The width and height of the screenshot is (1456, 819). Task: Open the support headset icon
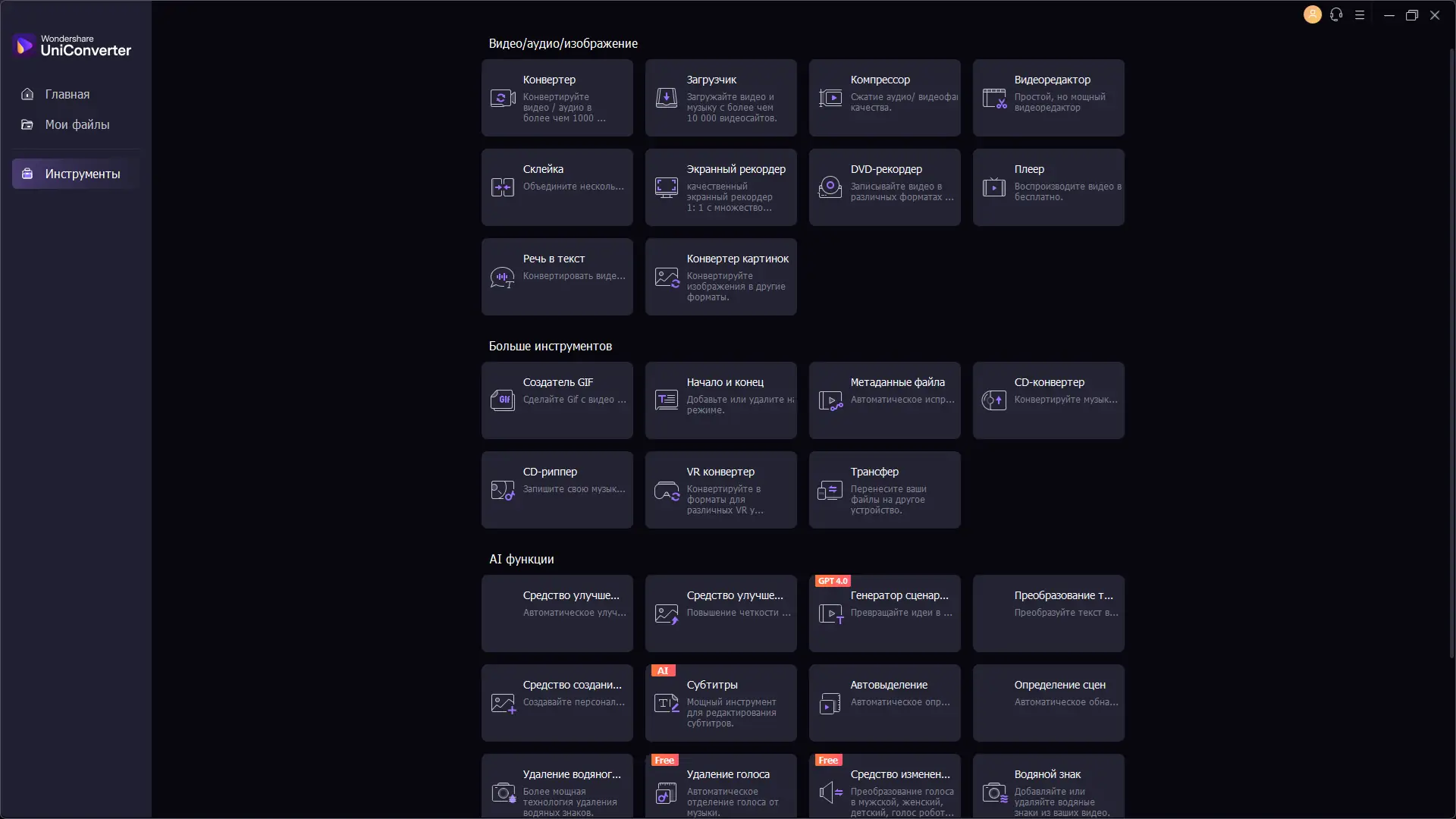pos(1336,14)
